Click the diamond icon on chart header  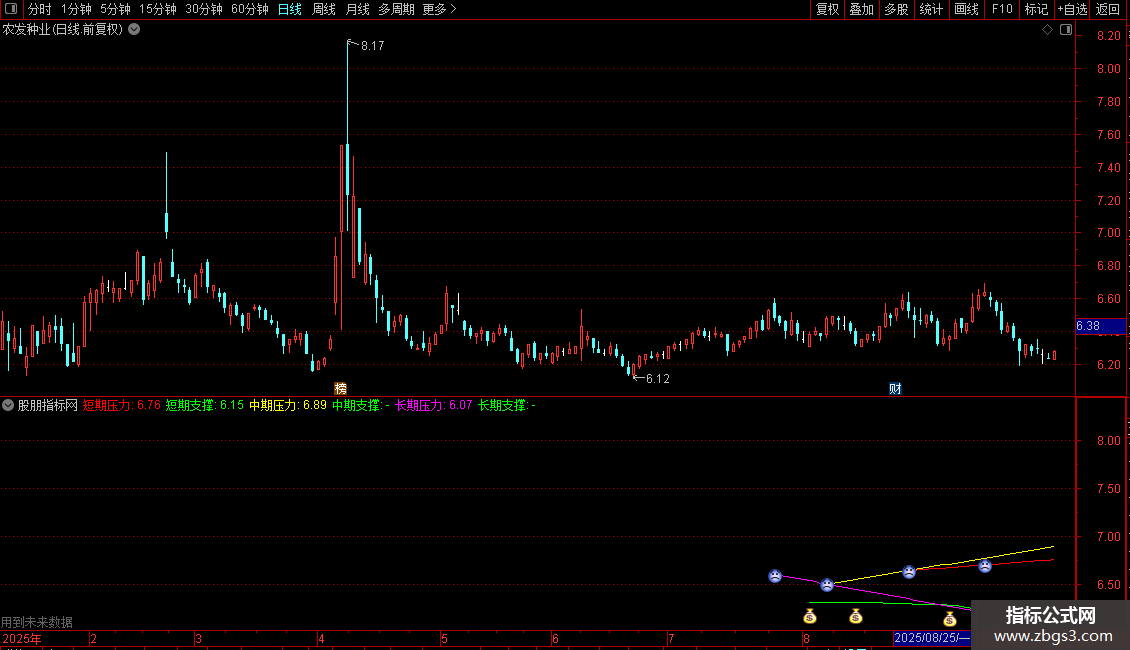[x=1047, y=30]
